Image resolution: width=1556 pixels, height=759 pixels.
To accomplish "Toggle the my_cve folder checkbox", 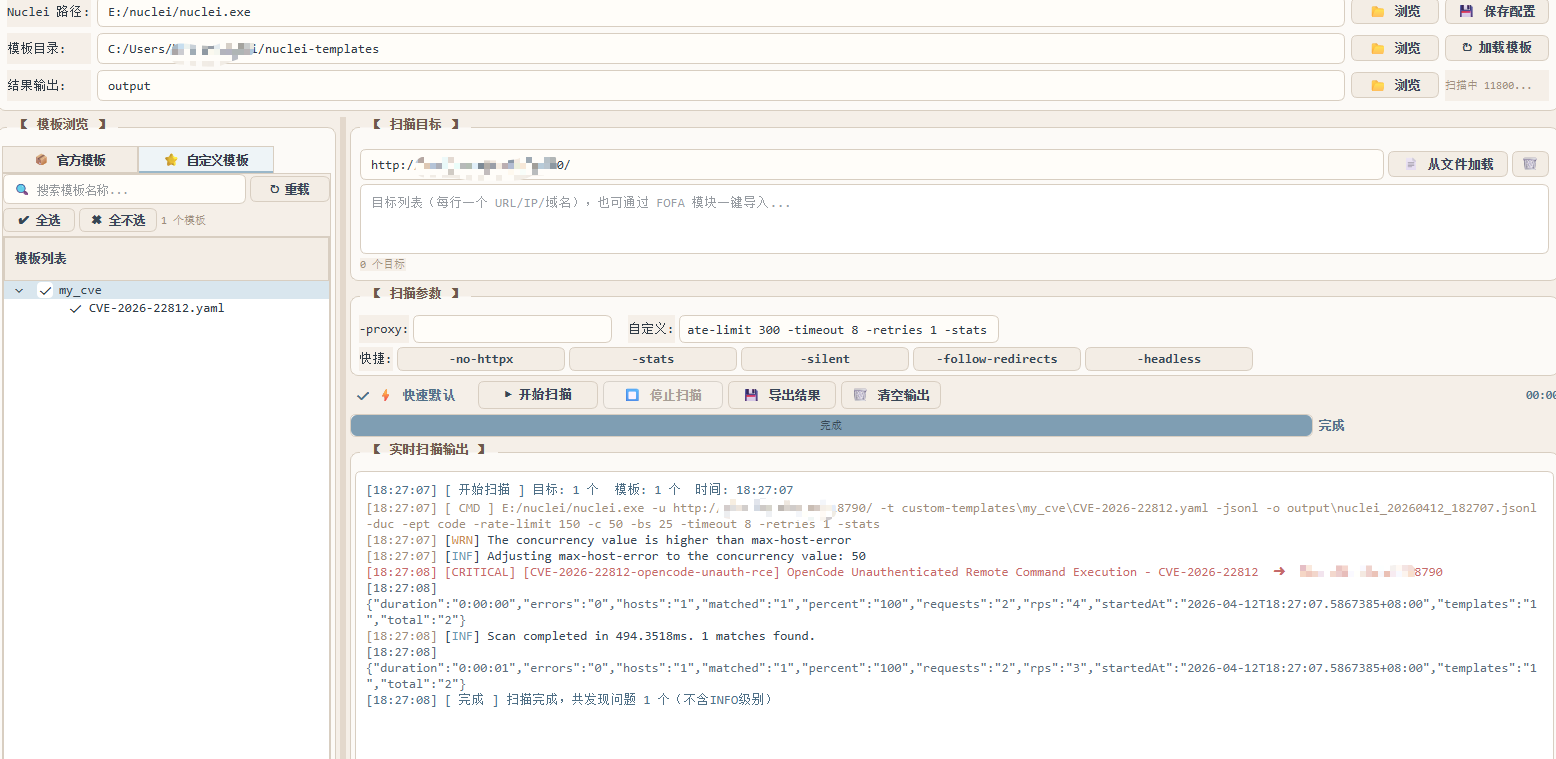I will [44, 290].
